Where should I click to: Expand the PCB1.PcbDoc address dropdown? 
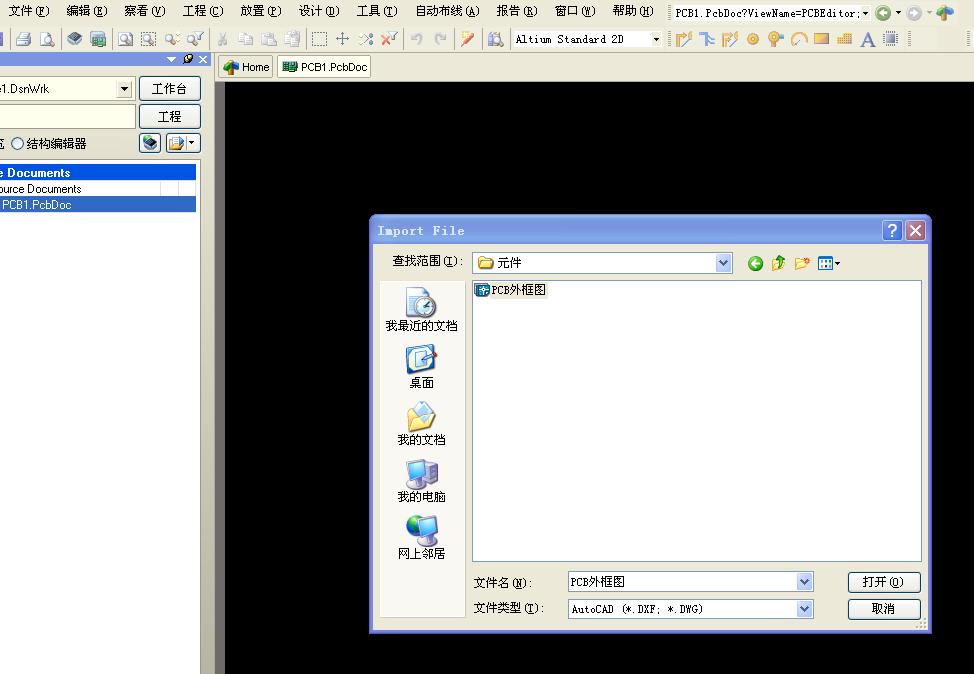coord(865,12)
